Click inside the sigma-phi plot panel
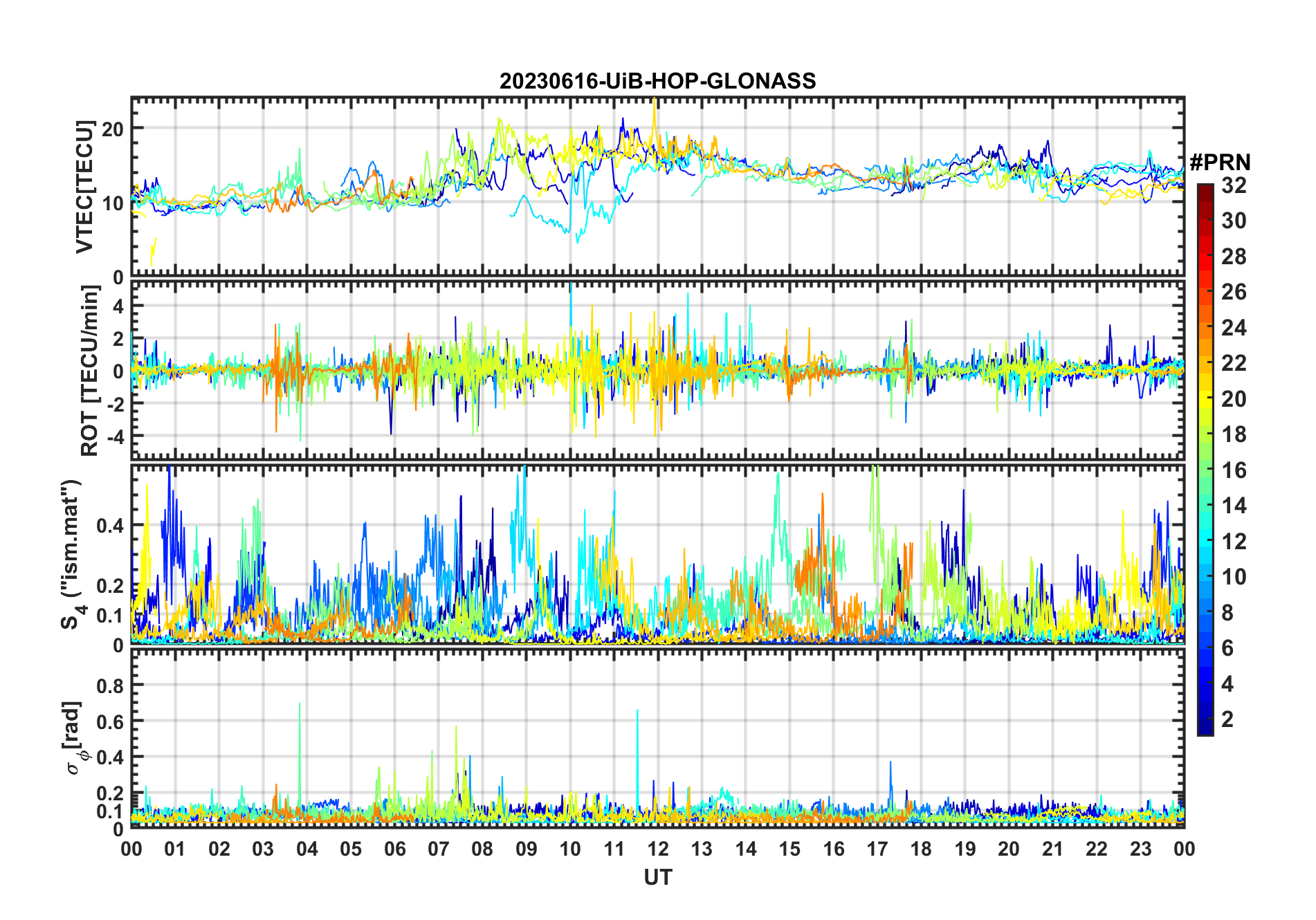Viewport: 1316px width, 920px height. point(657,737)
